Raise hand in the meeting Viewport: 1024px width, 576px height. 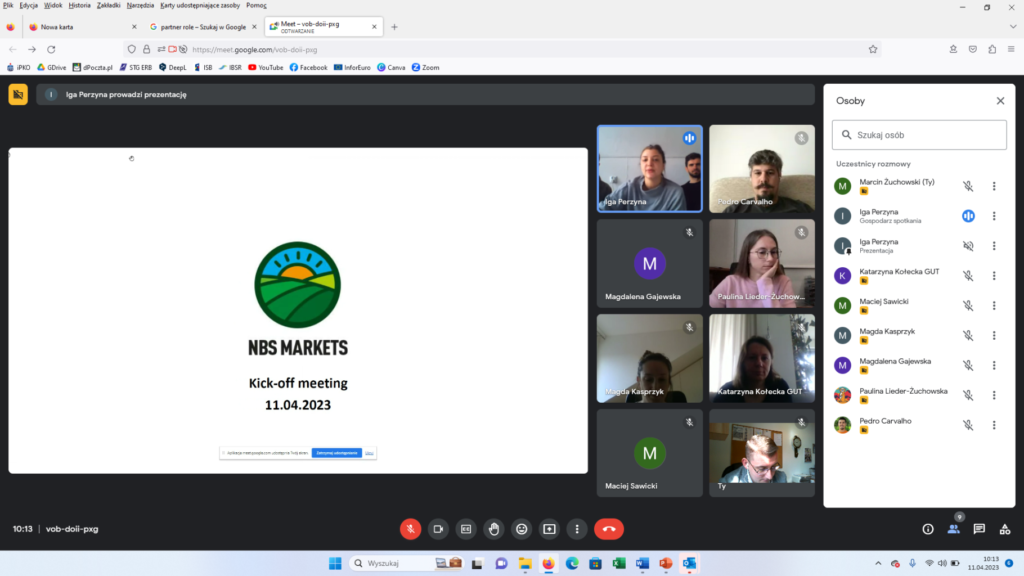click(x=494, y=529)
